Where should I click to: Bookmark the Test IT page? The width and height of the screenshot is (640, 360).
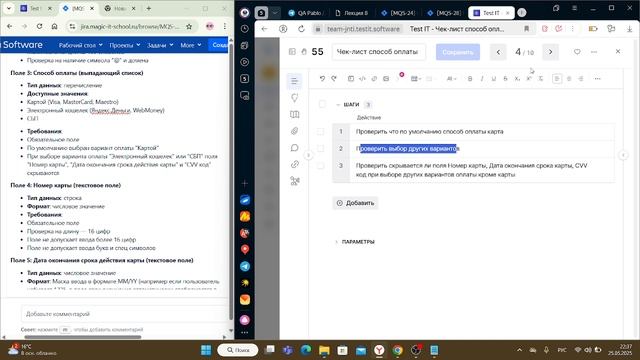(527, 29)
